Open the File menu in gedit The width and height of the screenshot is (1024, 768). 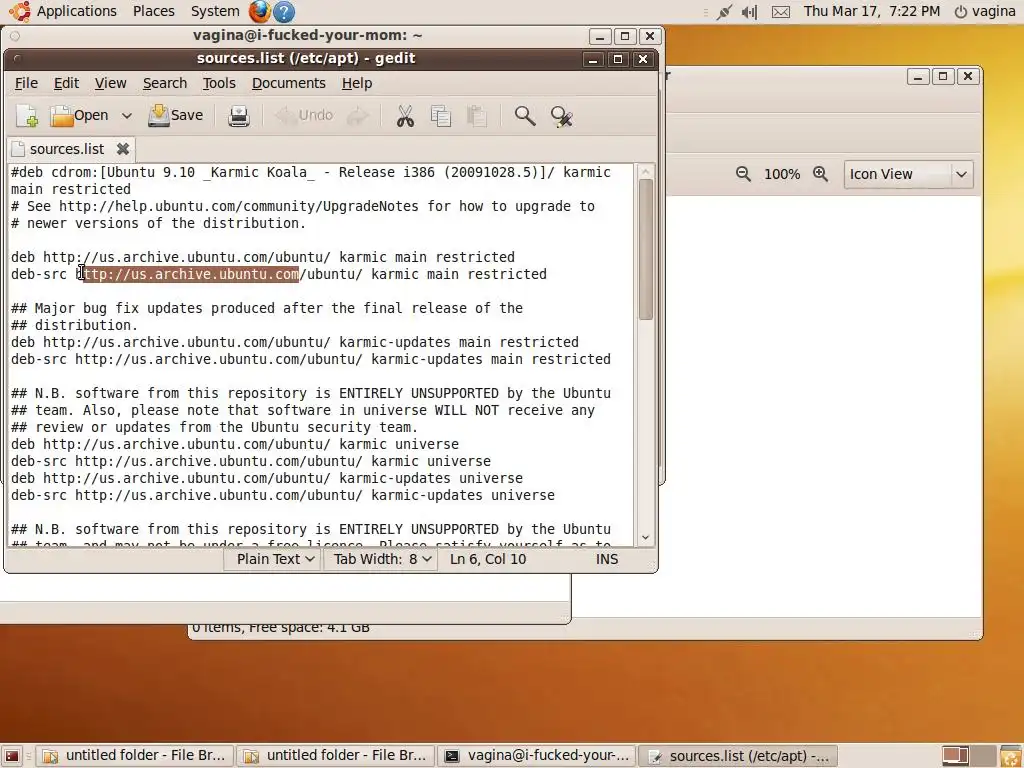click(26, 84)
